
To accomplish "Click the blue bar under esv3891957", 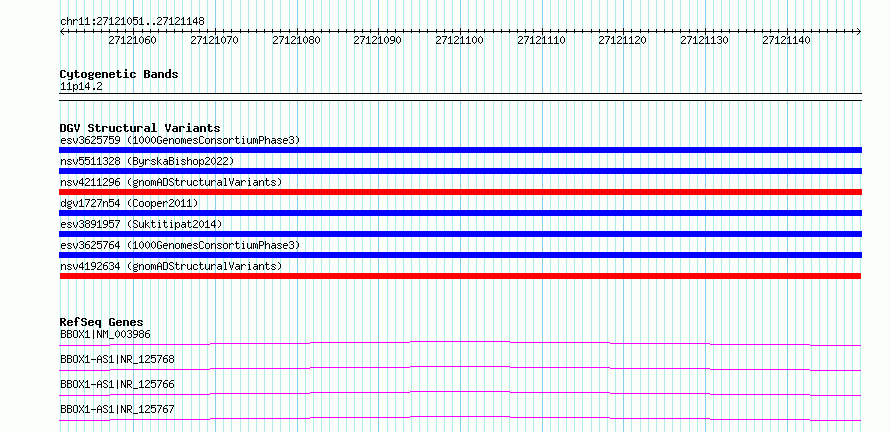I will 460,234.
